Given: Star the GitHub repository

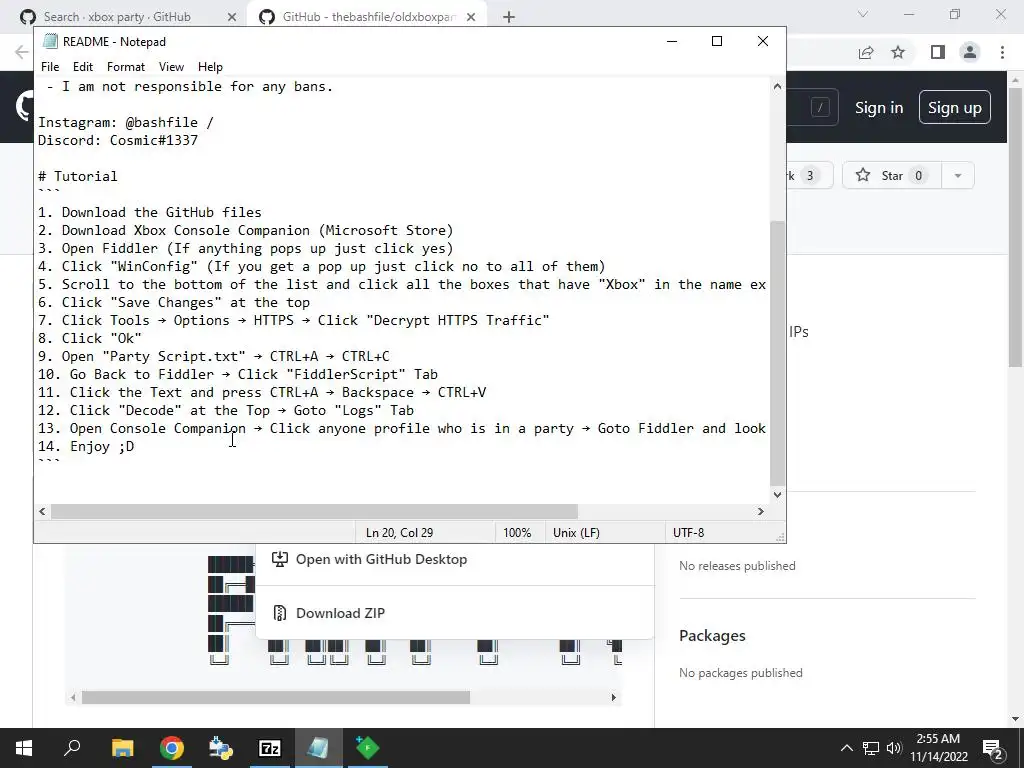Looking at the screenshot, I should click(891, 176).
